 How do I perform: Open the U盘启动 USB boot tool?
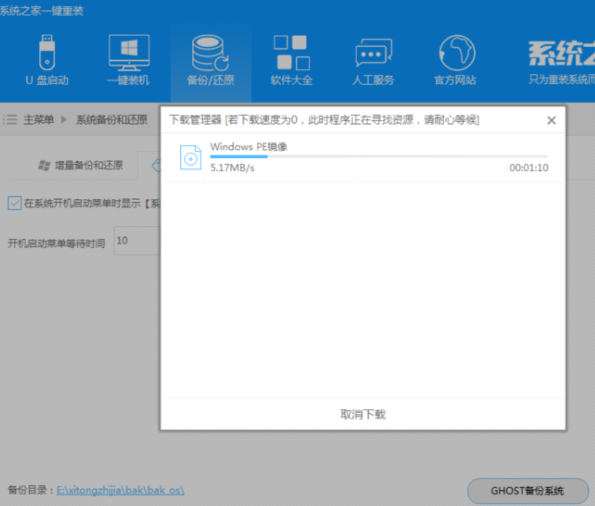47,60
